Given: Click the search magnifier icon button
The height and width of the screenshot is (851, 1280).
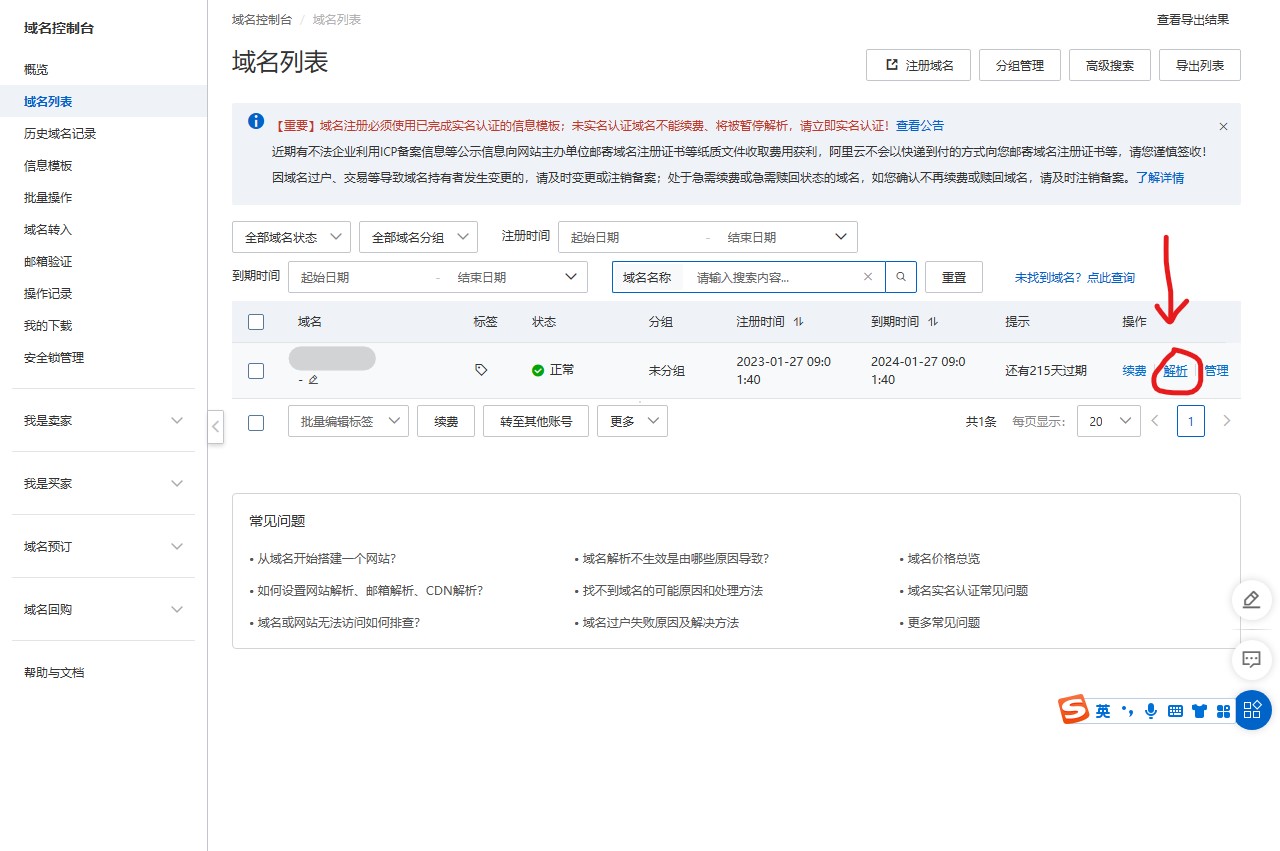Looking at the screenshot, I should pos(901,277).
